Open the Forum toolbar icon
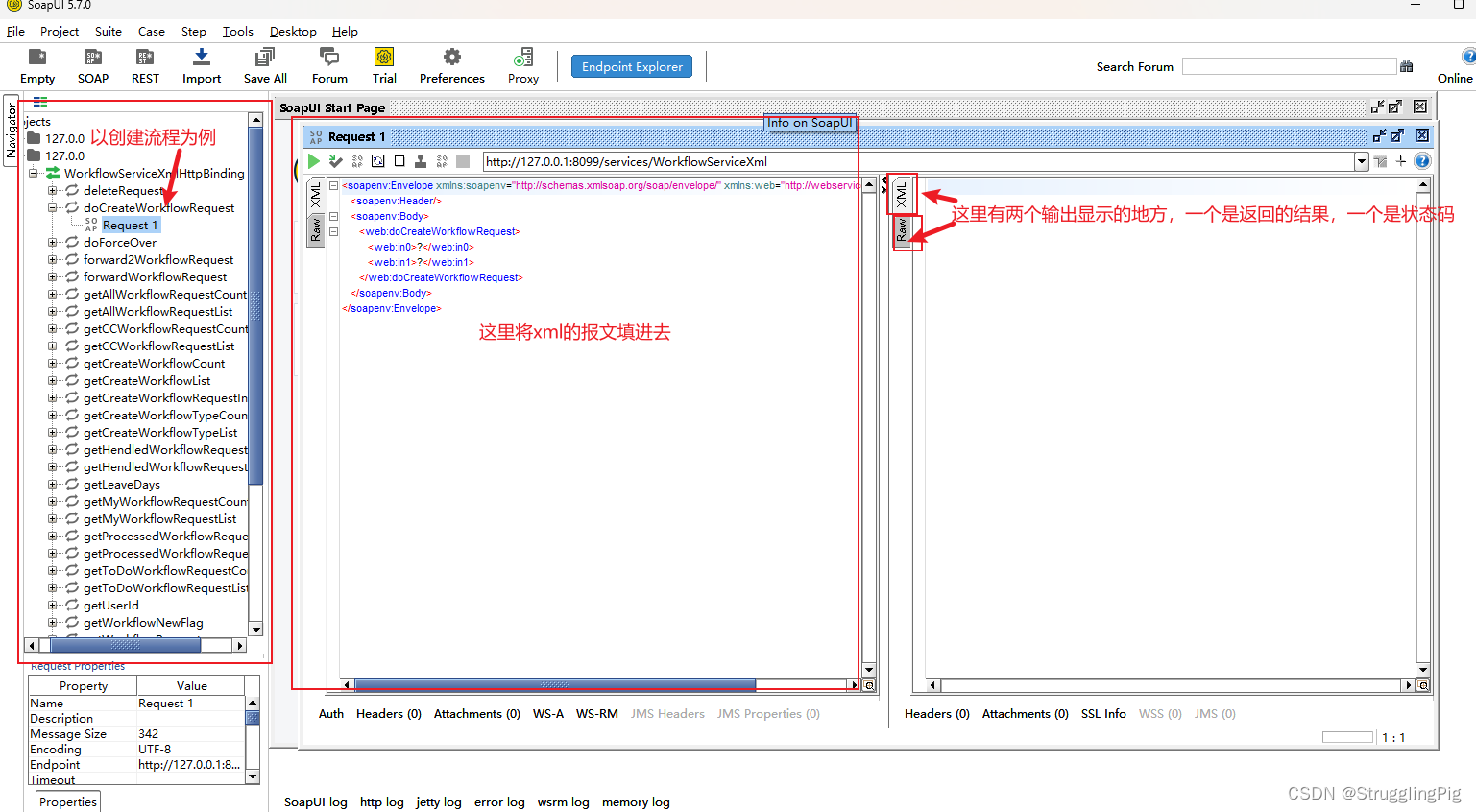The height and width of the screenshot is (812, 1476). [329, 66]
